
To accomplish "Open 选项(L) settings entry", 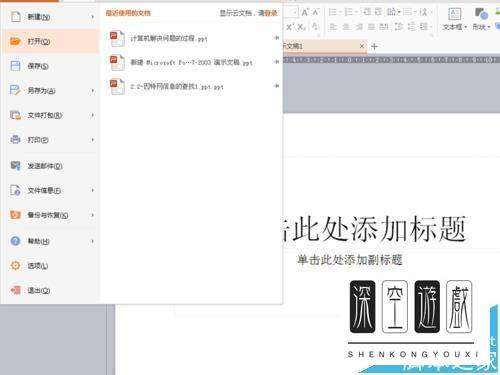I will coord(50,266).
